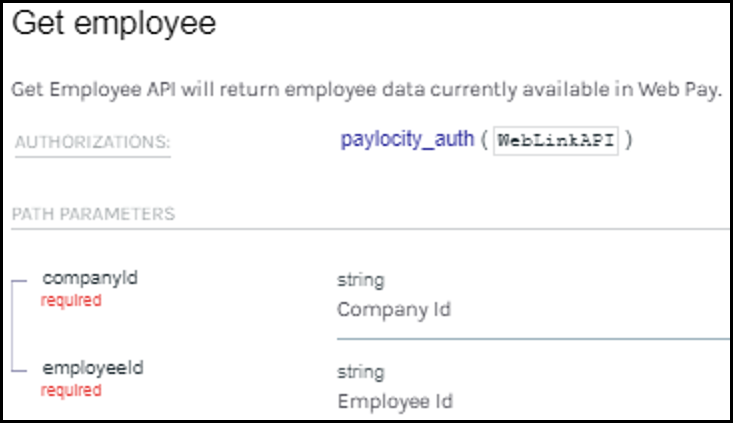
Task: Click the paylocity_auth authorization link
Action: (407, 140)
